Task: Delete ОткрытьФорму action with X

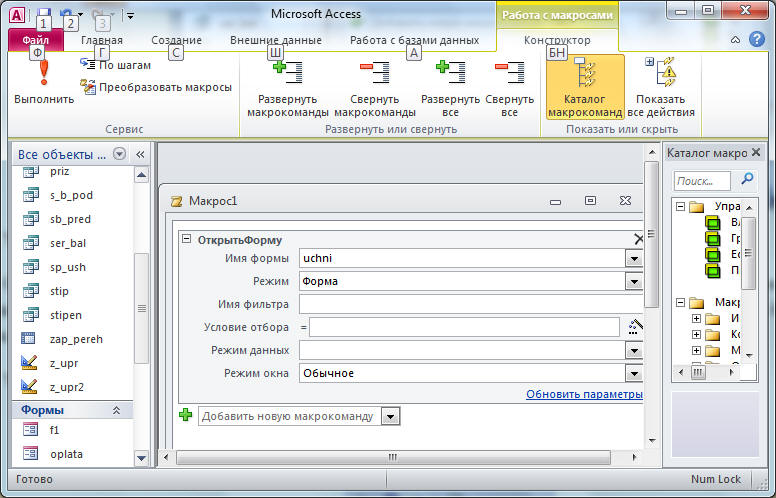Action: pos(638,240)
